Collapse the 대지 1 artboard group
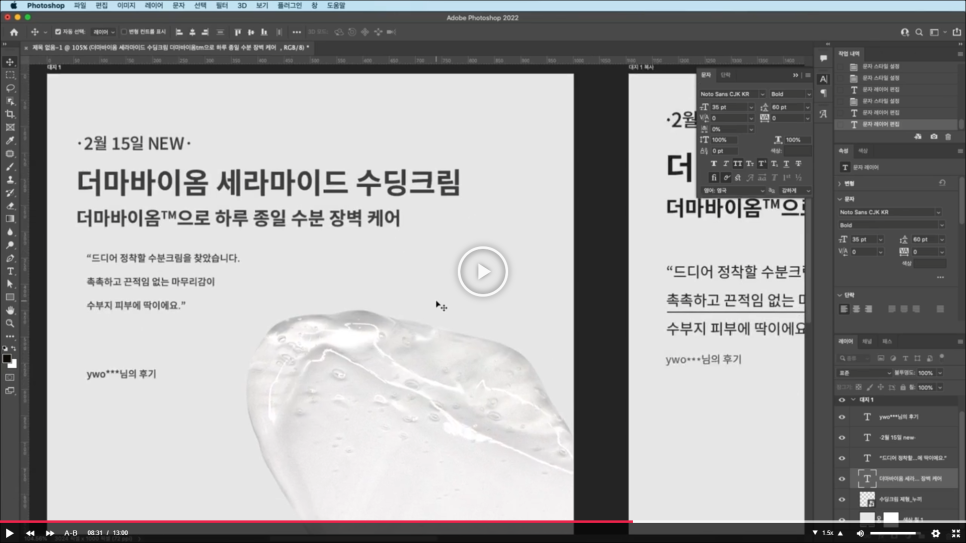The width and height of the screenshot is (966, 543). pyautogui.click(x=853, y=400)
